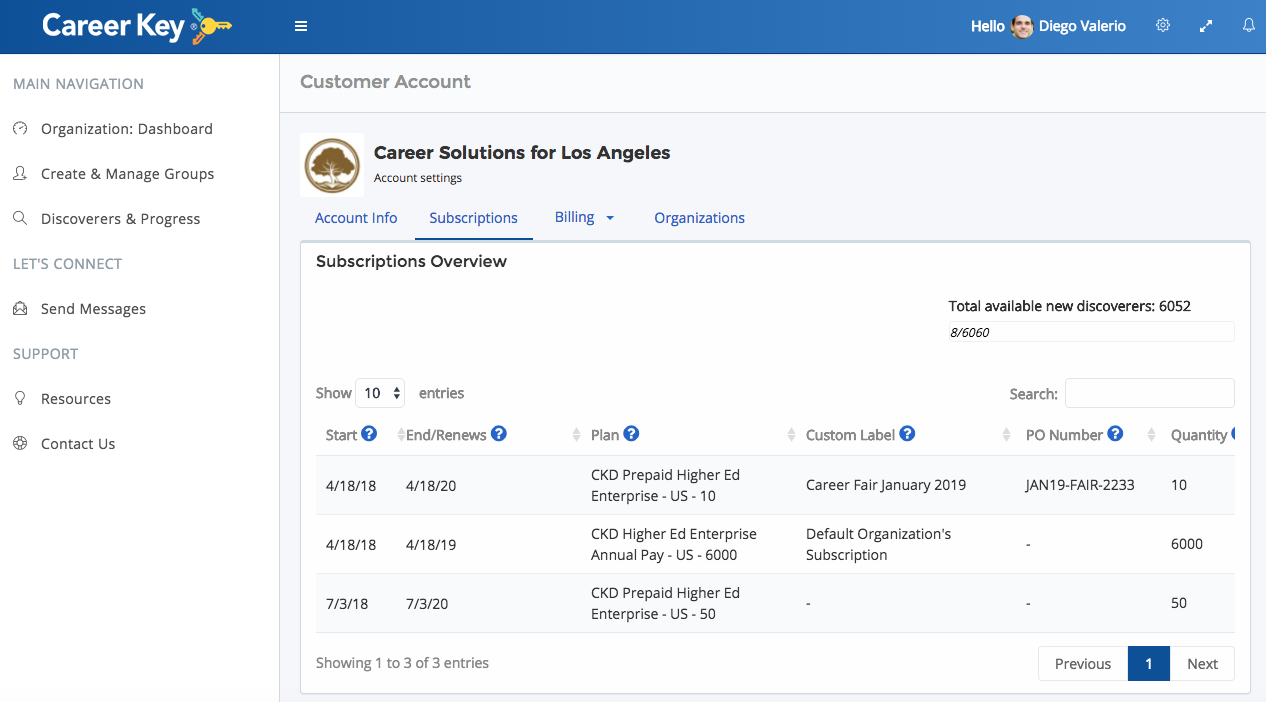This screenshot has width=1266, height=702.
Task: Open the settings gear icon
Action: click(1163, 26)
